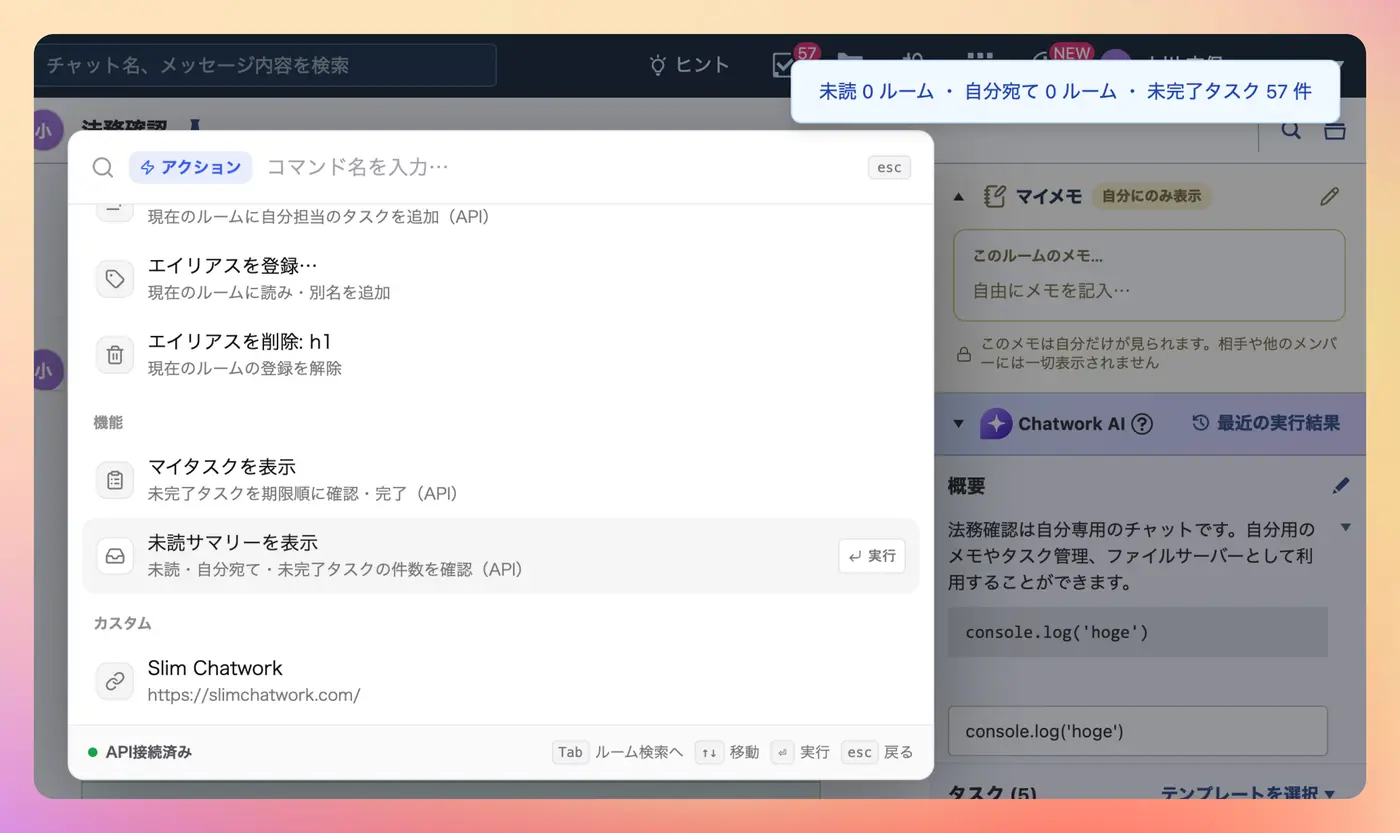The height and width of the screenshot is (833, 1400).
Task: Select 未読サマリーを表示 command
Action: pos(500,555)
